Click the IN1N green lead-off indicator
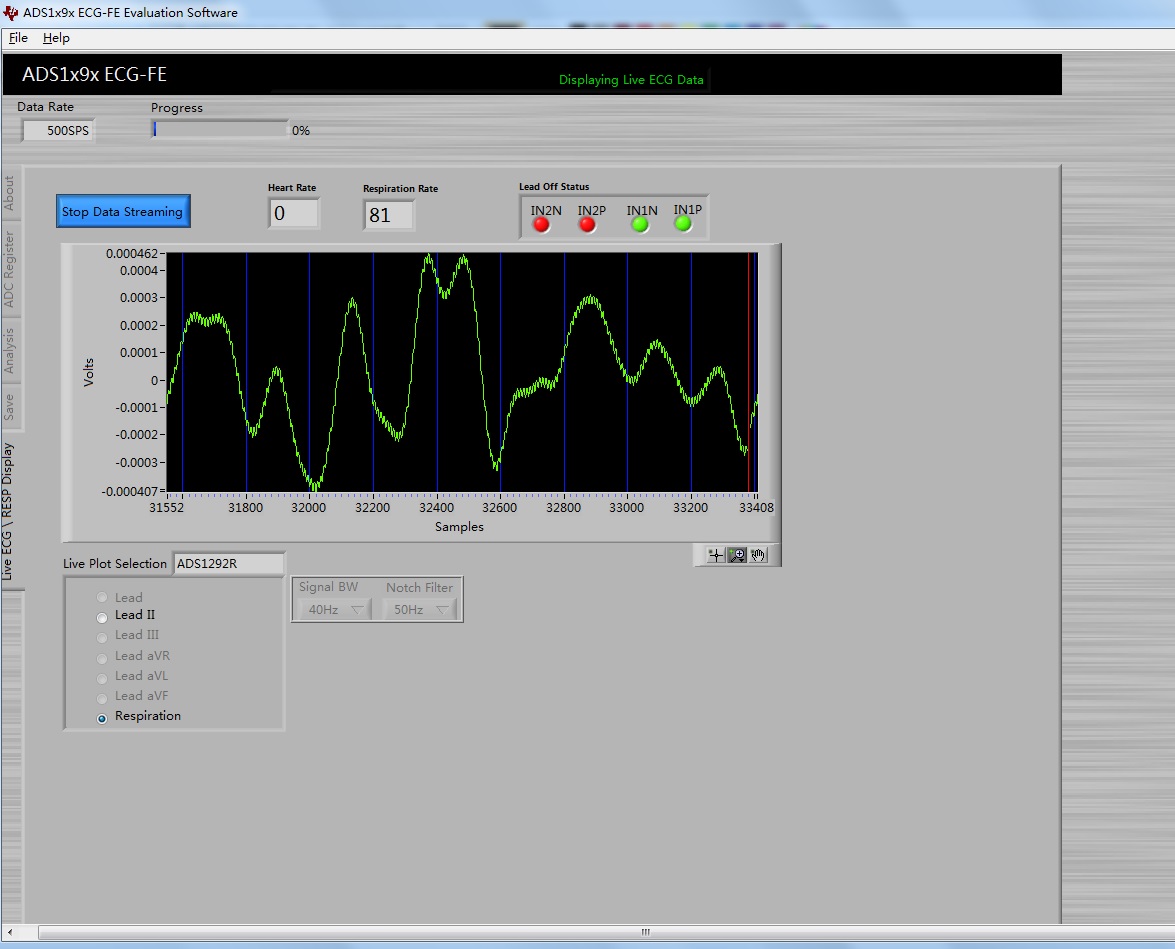The image size is (1175, 949). coord(639,226)
